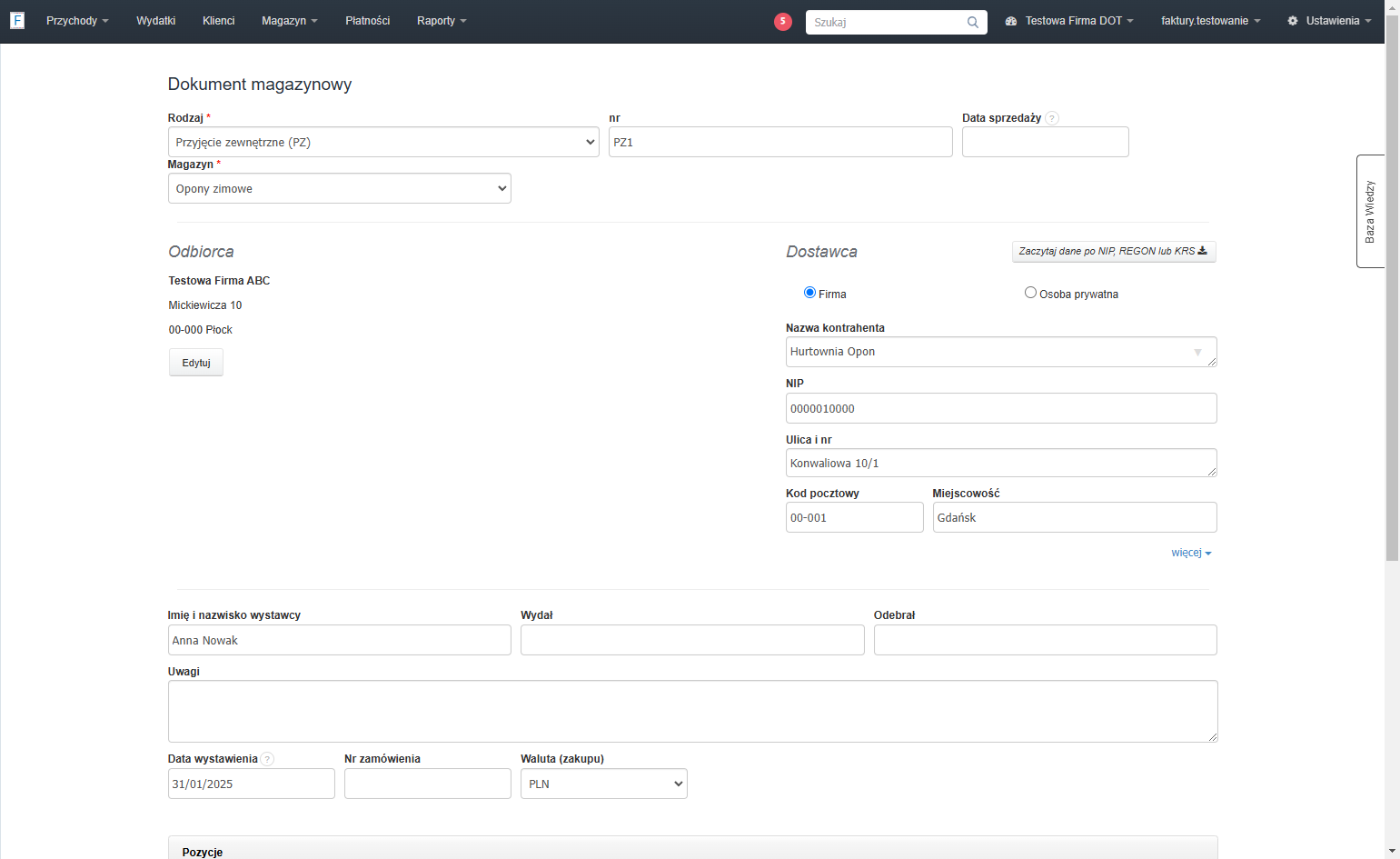This screenshot has width=1400, height=859.
Task: Click help icon next to Data wystawienia
Action: point(267,759)
